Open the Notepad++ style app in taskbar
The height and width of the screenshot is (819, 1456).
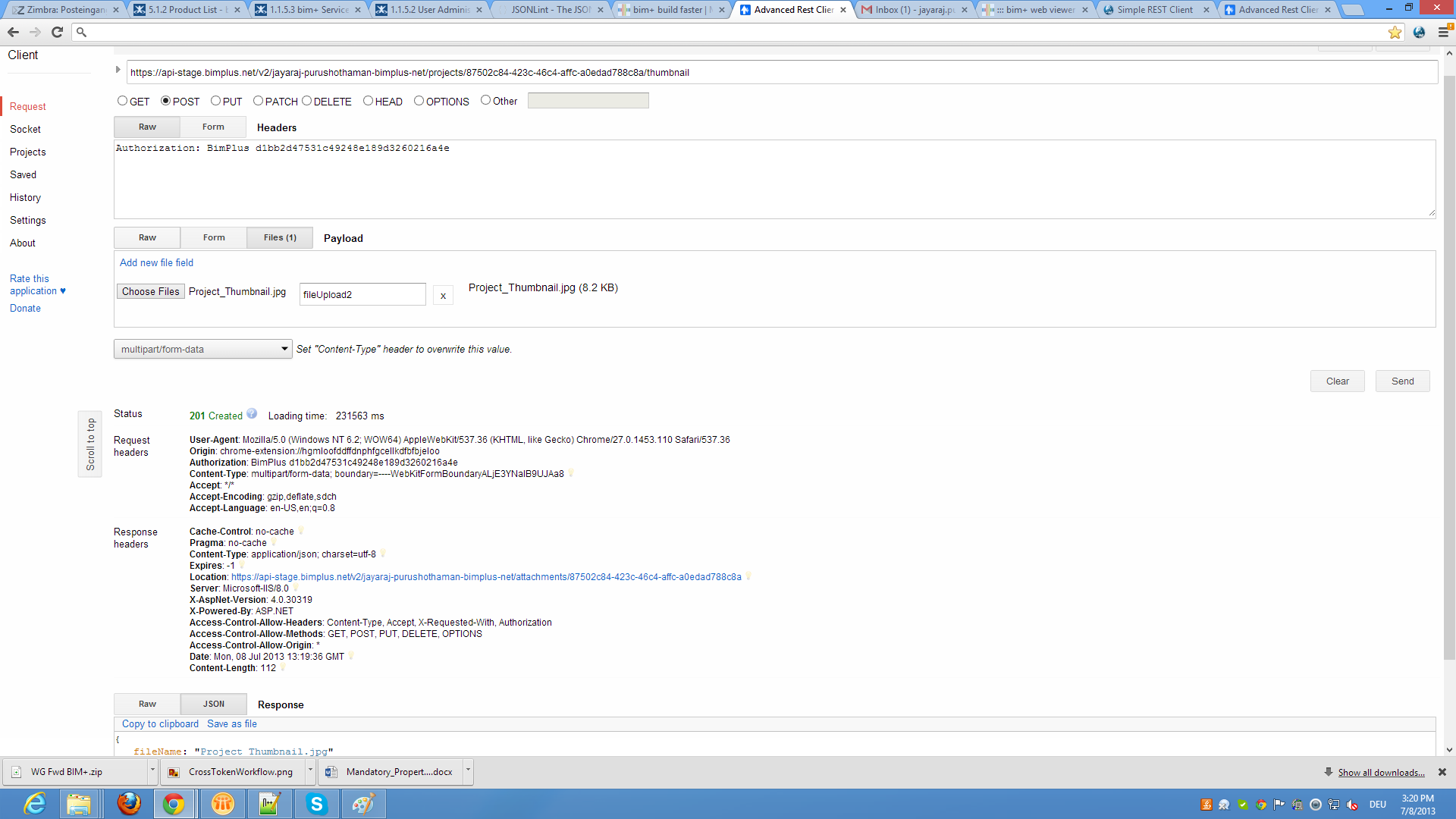point(269,804)
